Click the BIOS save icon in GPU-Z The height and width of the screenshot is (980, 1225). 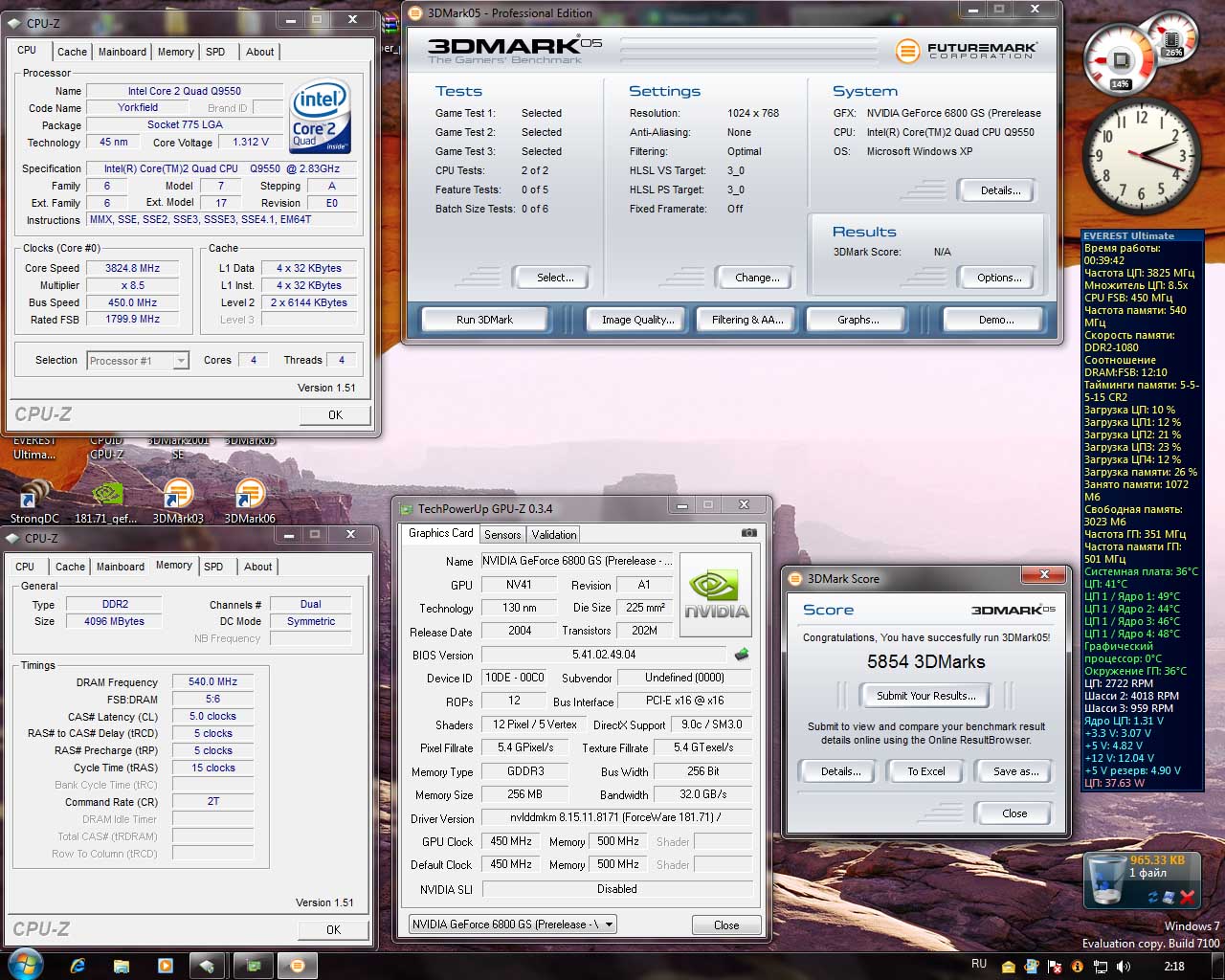click(x=741, y=655)
